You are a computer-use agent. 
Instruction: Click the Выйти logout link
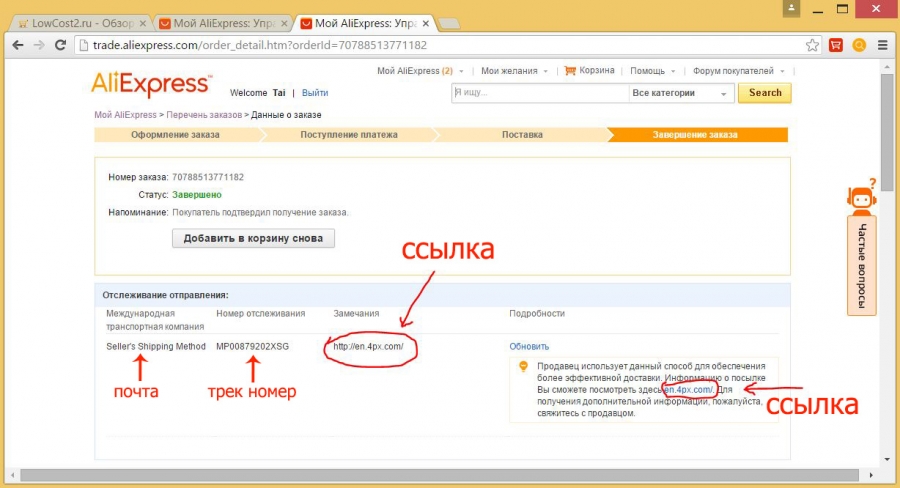pyautogui.click(x=315, y=93)
